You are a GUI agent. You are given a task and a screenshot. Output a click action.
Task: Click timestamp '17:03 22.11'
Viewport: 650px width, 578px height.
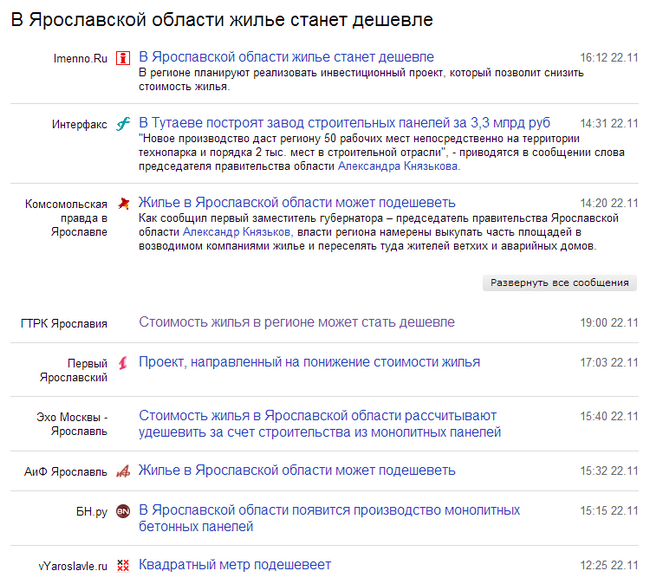click(609, 363)
